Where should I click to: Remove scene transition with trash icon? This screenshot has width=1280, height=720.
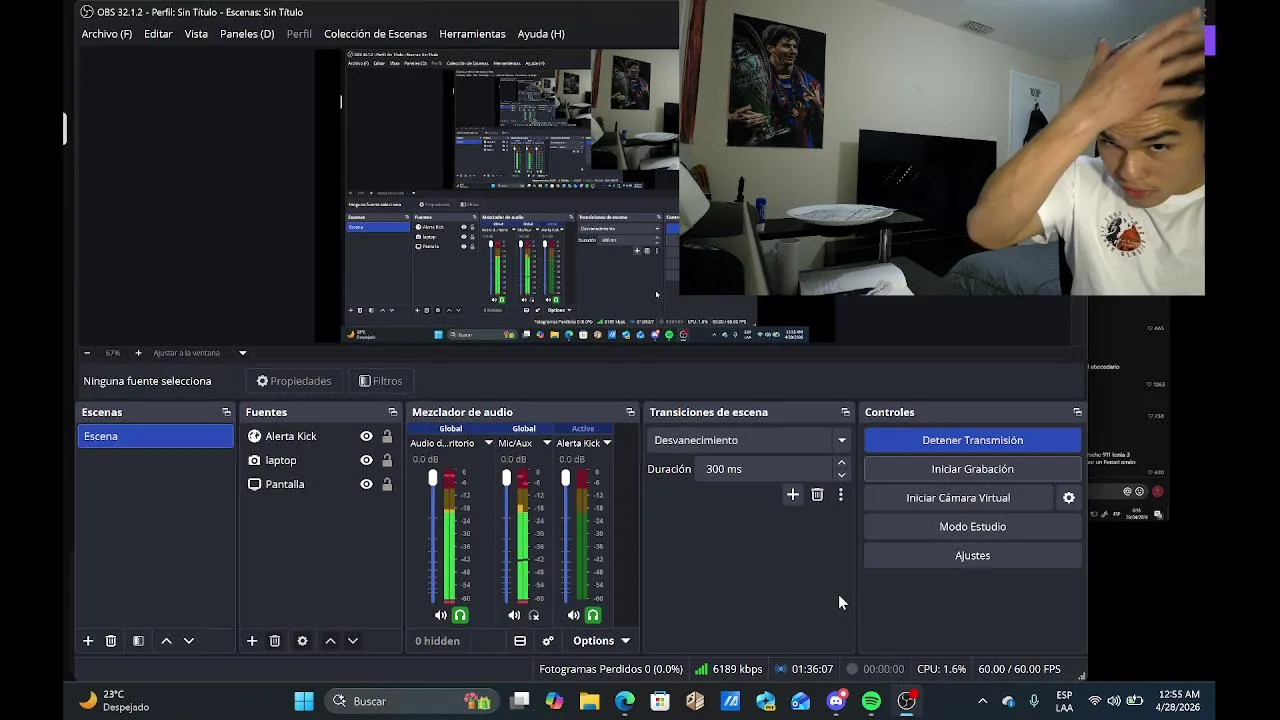[x=817, y=495]
